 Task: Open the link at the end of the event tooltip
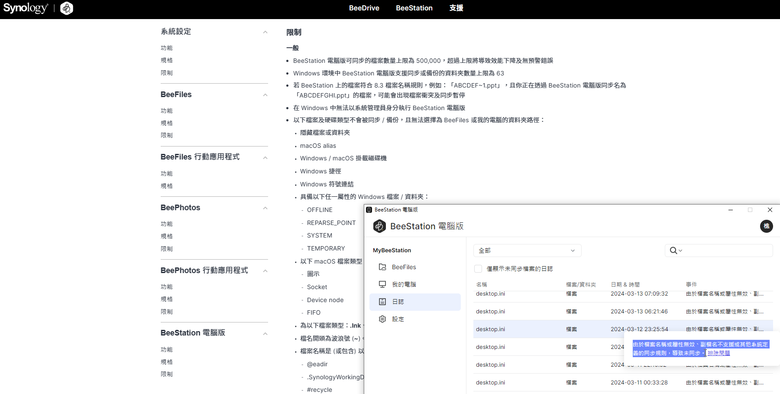(719, 353)
